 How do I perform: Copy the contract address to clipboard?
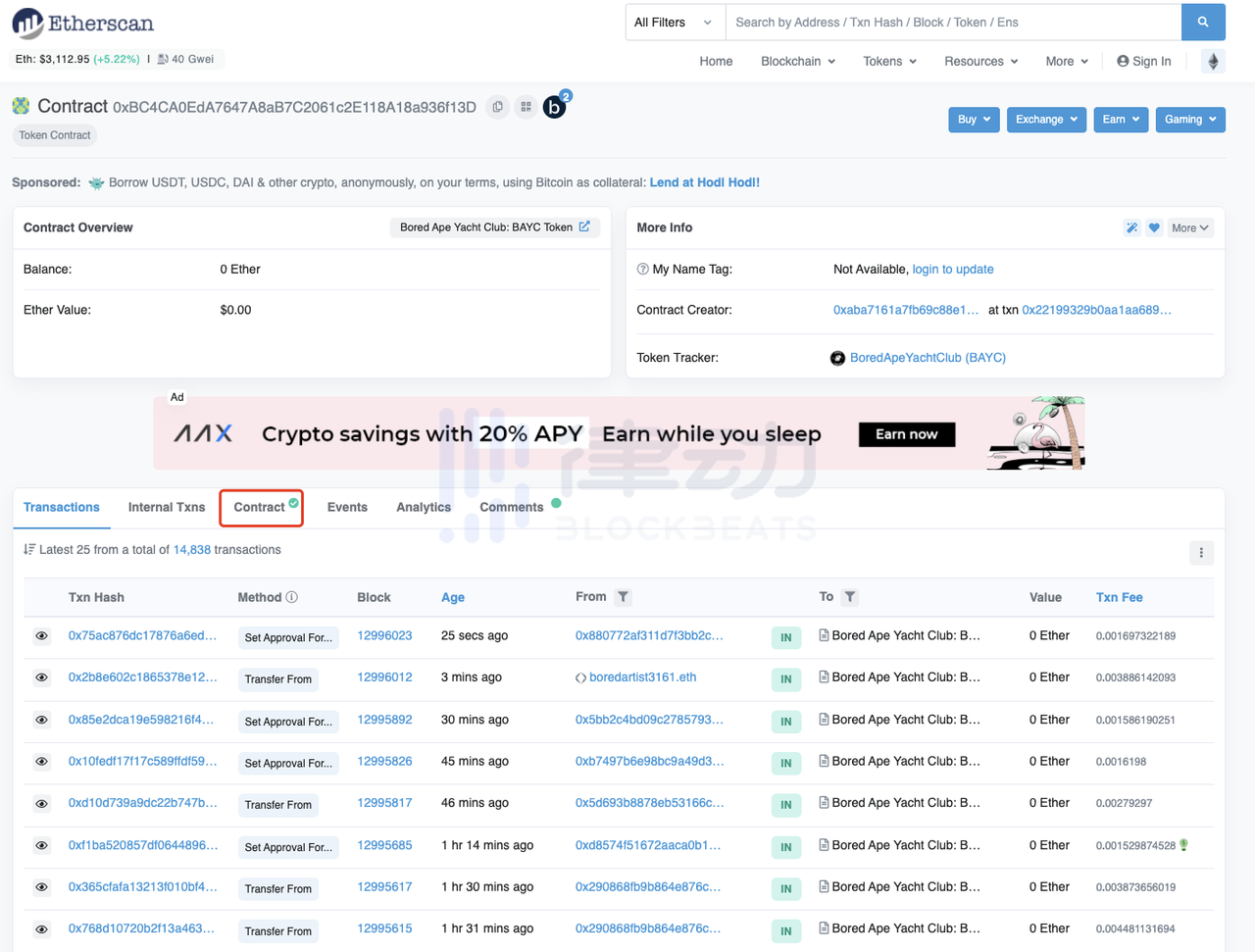[x=498, y=107]
